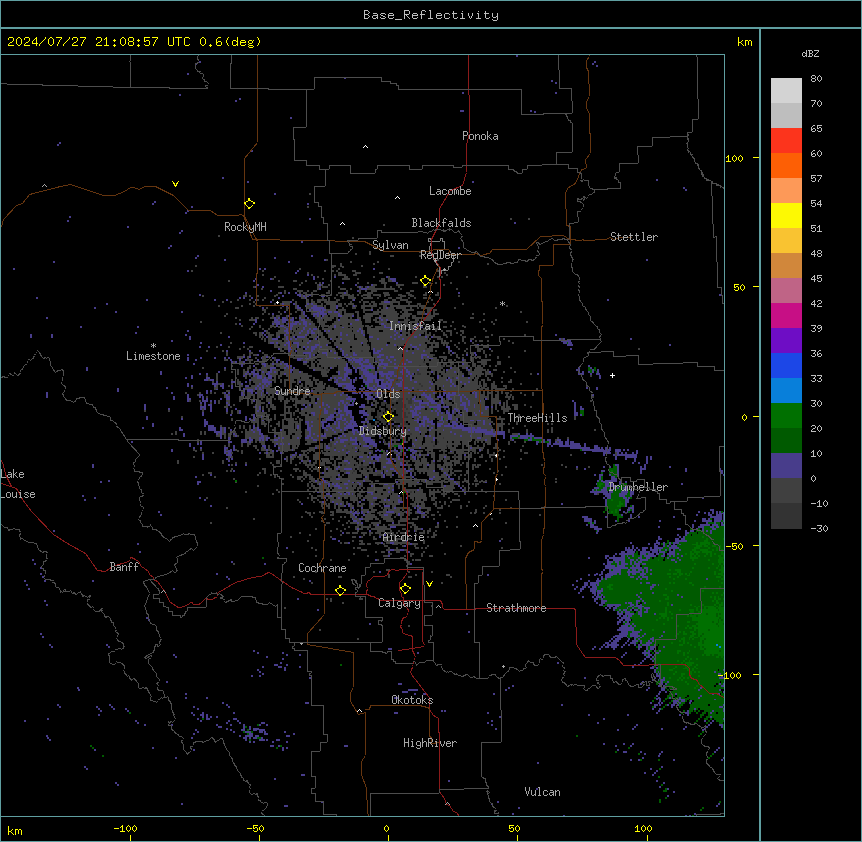Viewport: 862px width, 842px height.
Task: Select the yellow diamond marker above Didsbury
Action: click(388, 416)
